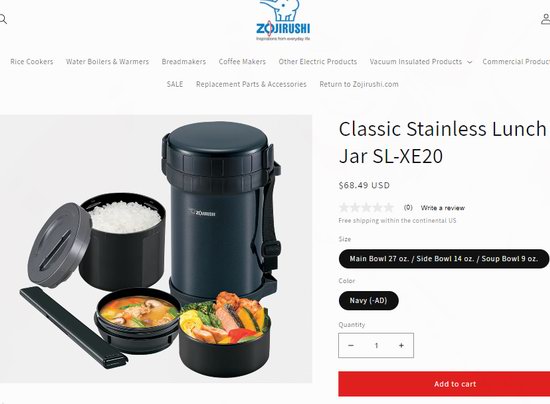Click the Write a review link
The width and height of the screenshot is (550, 404).
[443, 208]
